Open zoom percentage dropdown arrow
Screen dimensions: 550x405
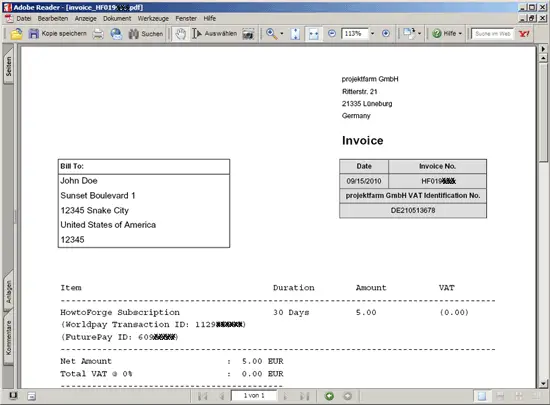[x=373, y=34]
